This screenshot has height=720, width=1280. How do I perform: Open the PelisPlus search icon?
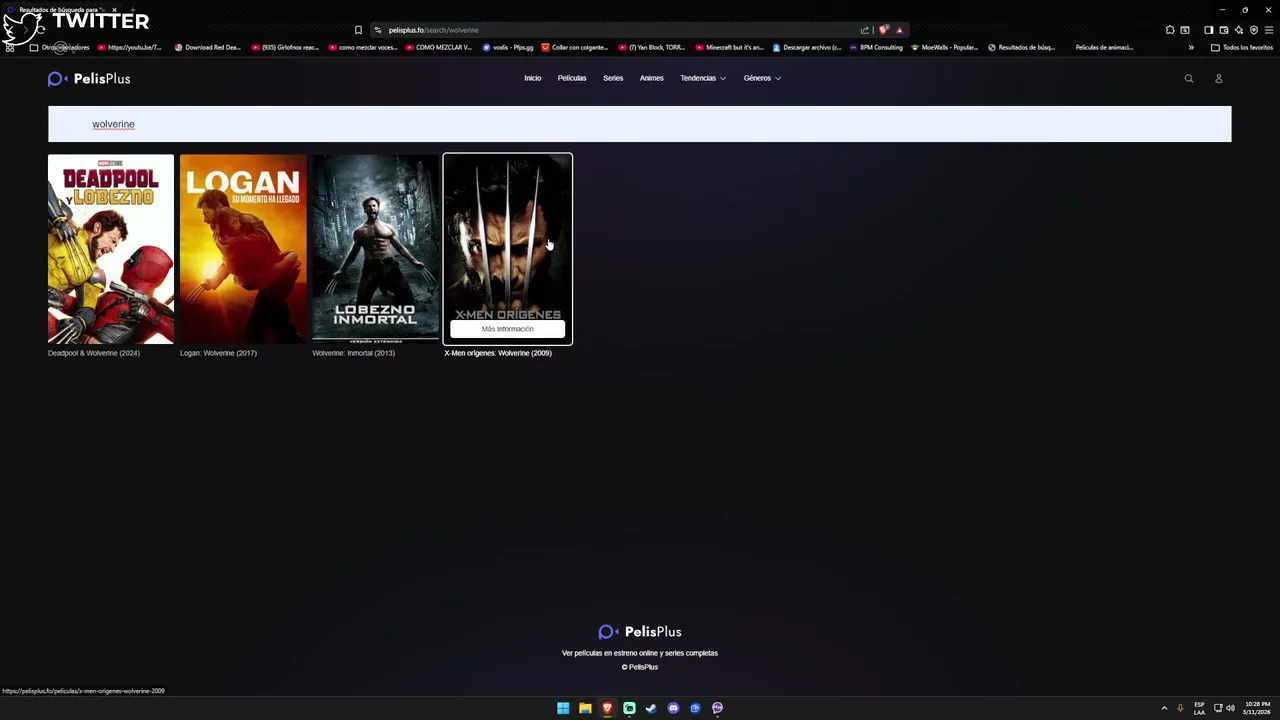(1189, 78)
